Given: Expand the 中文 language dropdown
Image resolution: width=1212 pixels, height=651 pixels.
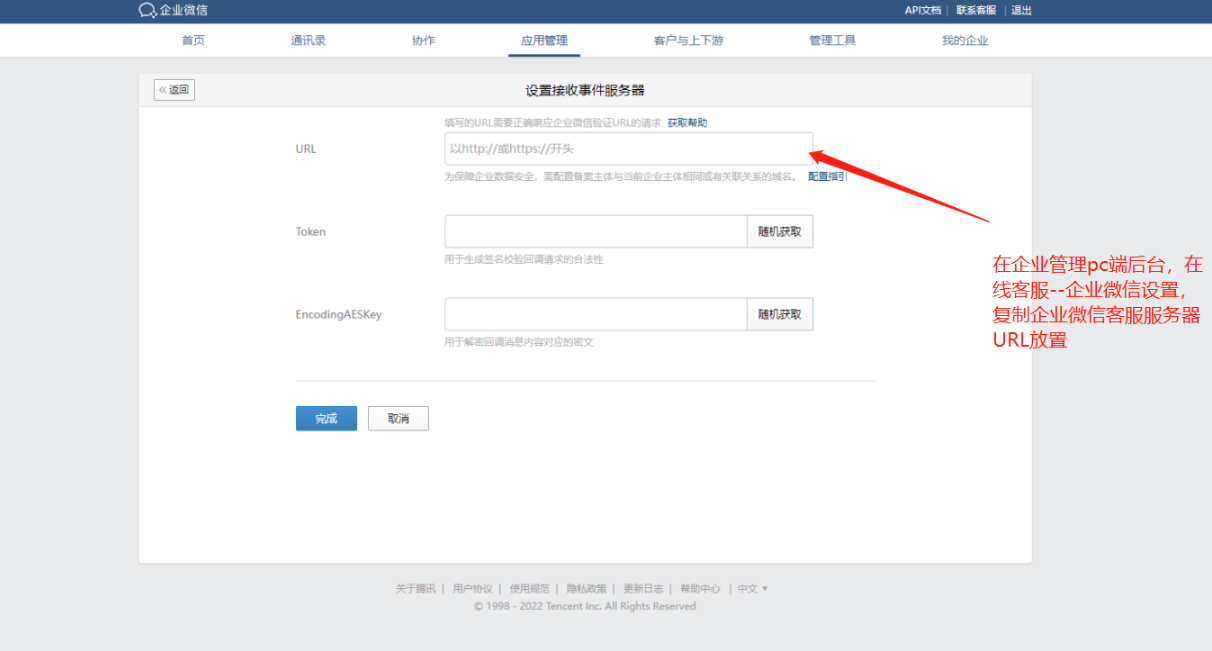Looking at the screenshot, I should (x=752, y=589).
